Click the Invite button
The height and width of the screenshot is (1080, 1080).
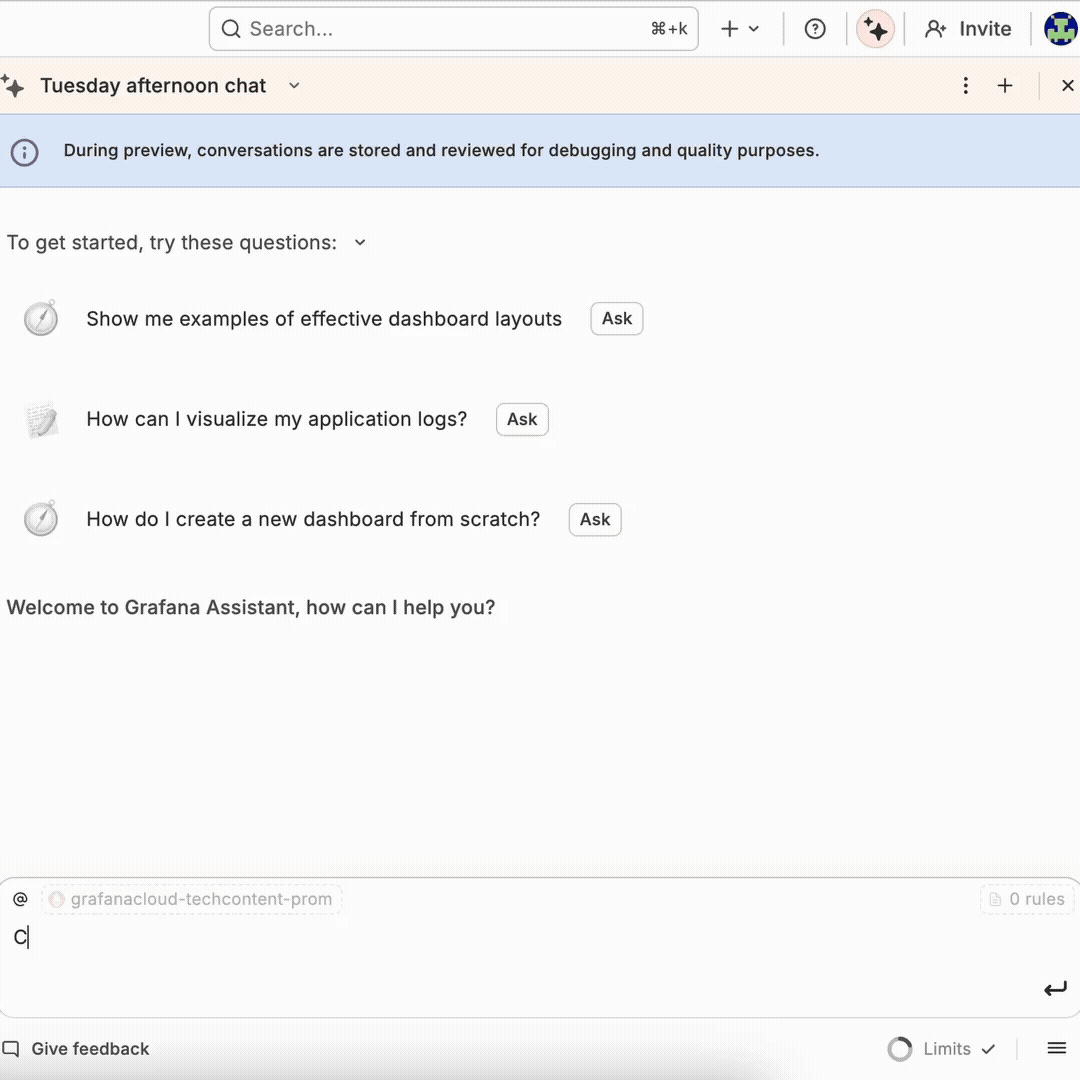pos(968,29)
